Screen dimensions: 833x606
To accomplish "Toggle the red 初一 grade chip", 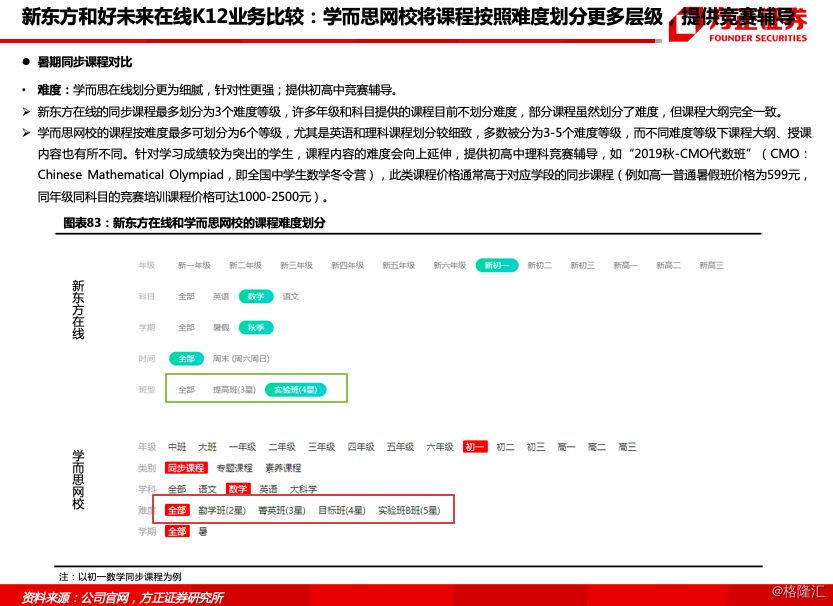I will 475,447.
